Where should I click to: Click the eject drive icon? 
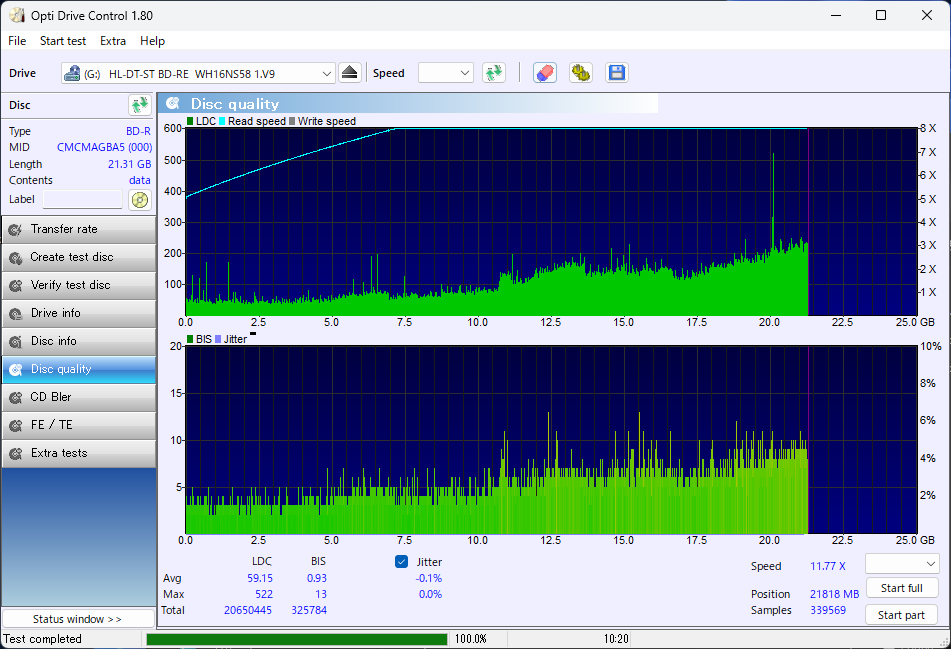[x=349, y=73]
